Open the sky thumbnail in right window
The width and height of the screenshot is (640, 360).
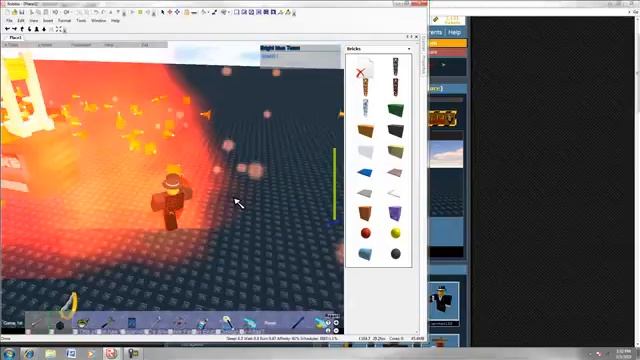tap(447, 154)
